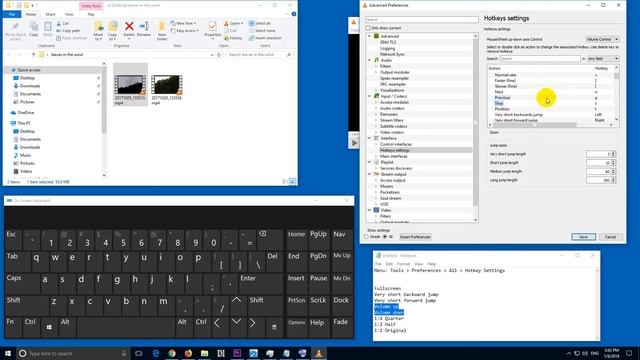This screenshot has height=360, width=640.
Task: Click File Explorer Help question mark icon
Action: pos(293,14)
